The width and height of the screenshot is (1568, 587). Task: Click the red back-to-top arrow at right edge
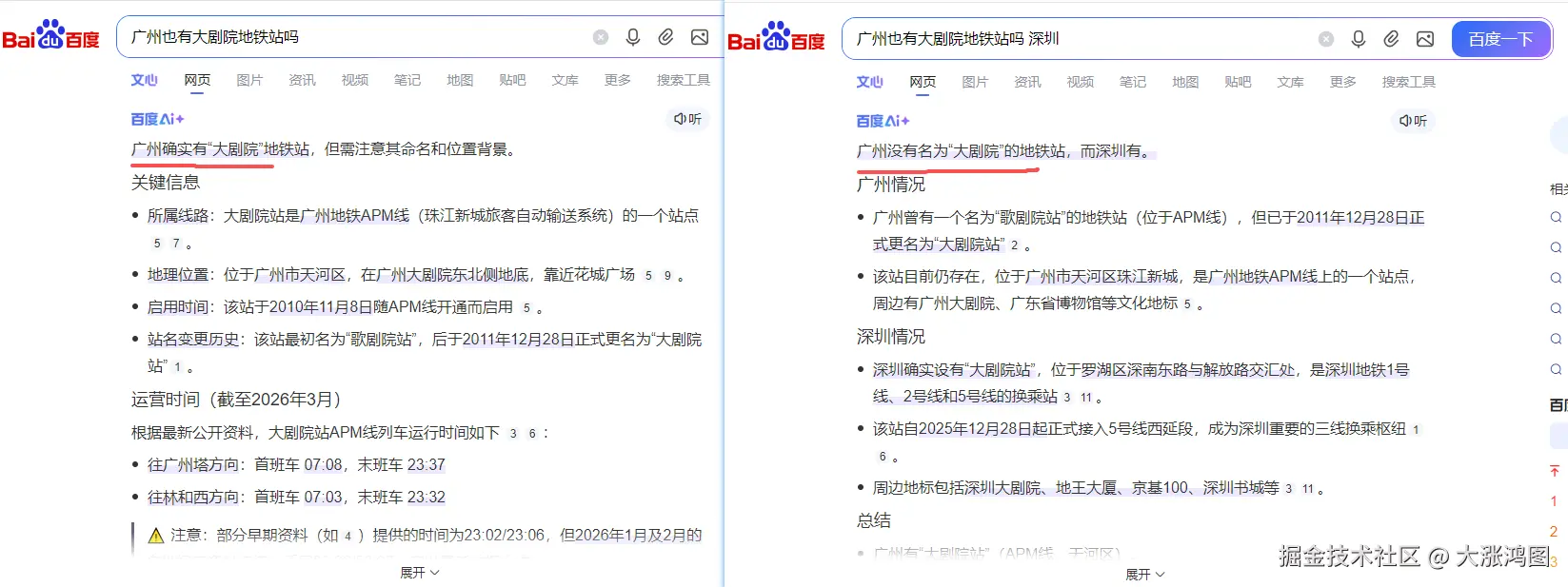pyautogui.click(x=1554, y=471)
